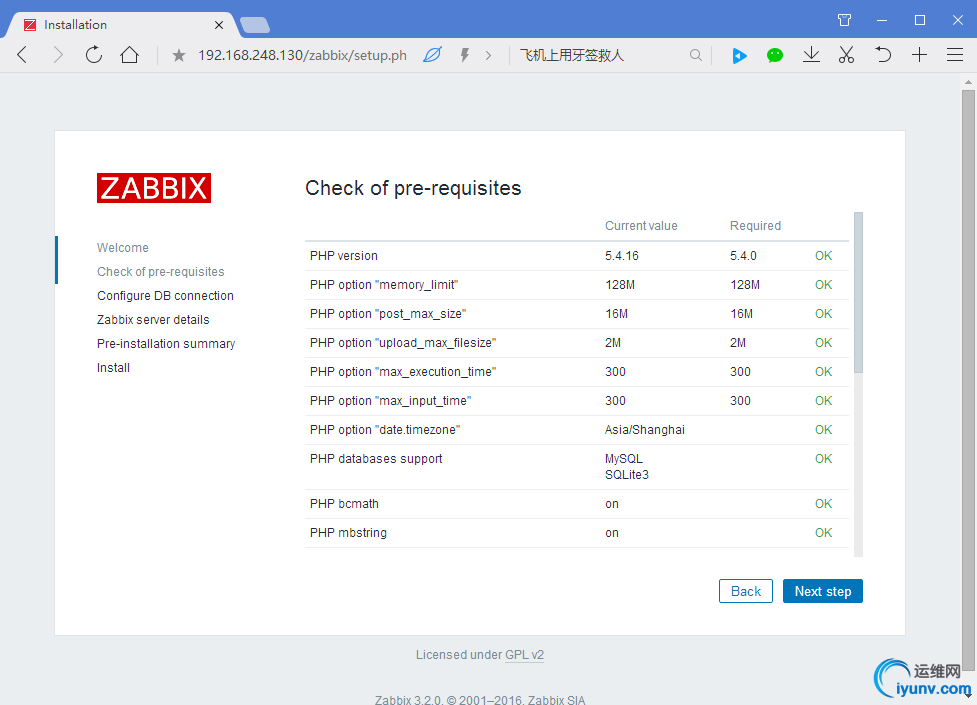Click PHP option "post_max_size" row label

coord(388,314)
